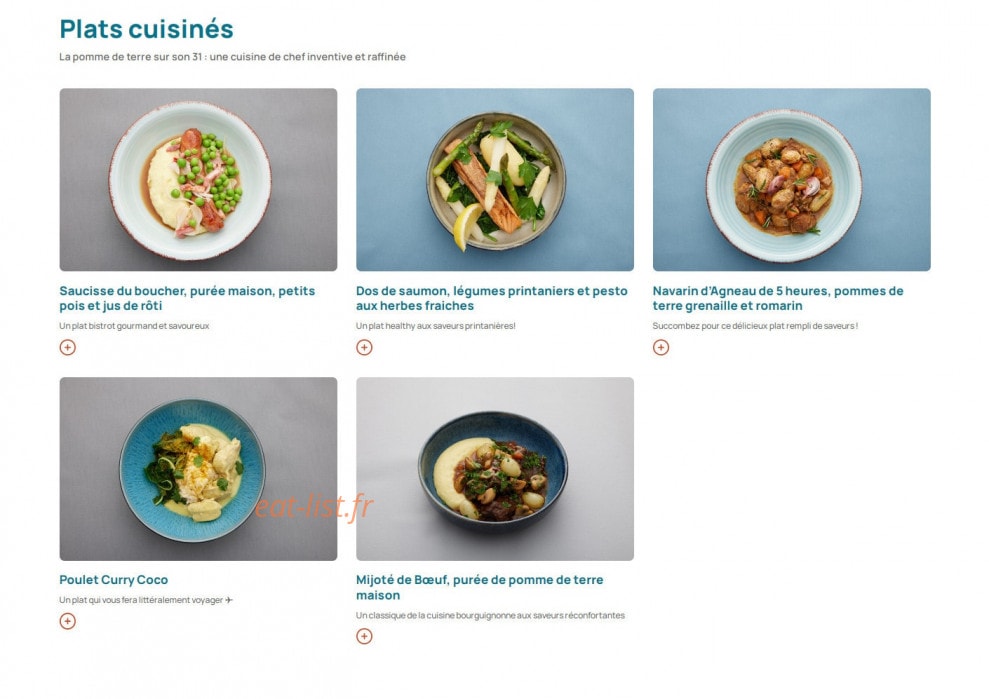Click plus icon under Mijoté de Bœuf
The height and width of the screenshot is (699, 989).
[x=364, y=637]
